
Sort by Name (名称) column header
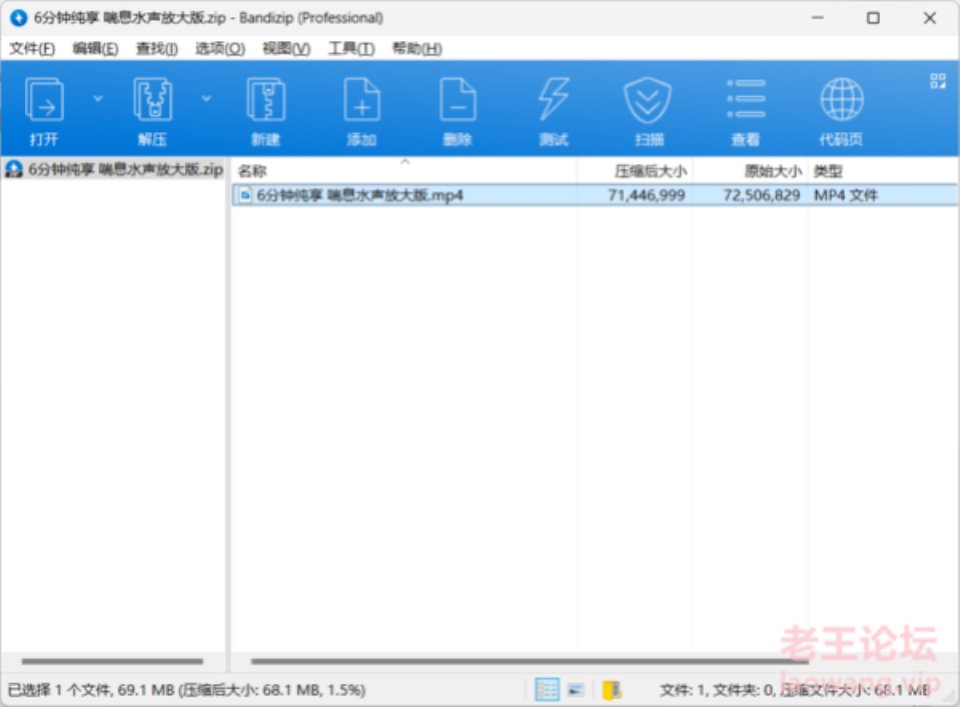pyautogui.click(x=252, y=171)
